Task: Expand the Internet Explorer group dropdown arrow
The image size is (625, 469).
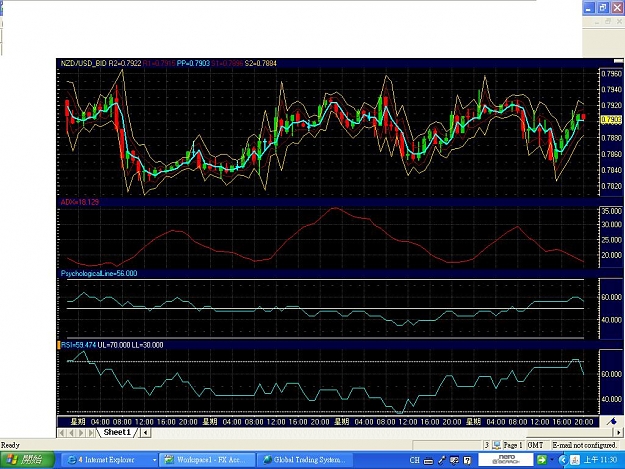Action: tap(154, 460)
